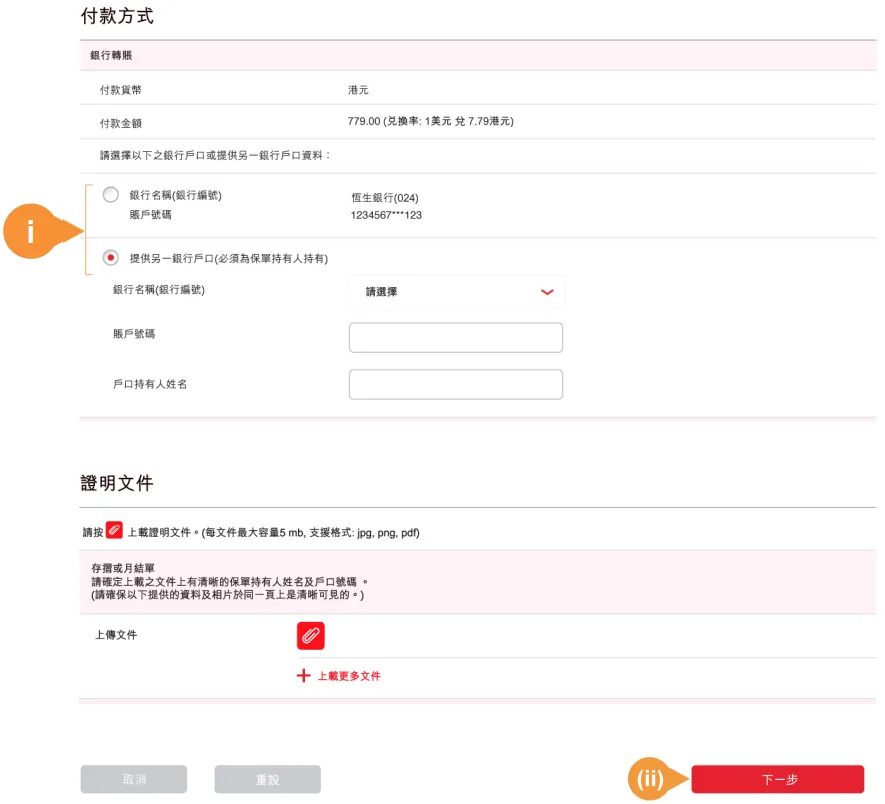Click the red chevron arrow of the bank dropdown
The height and width of the screenshot is (804, 885).
547,292
